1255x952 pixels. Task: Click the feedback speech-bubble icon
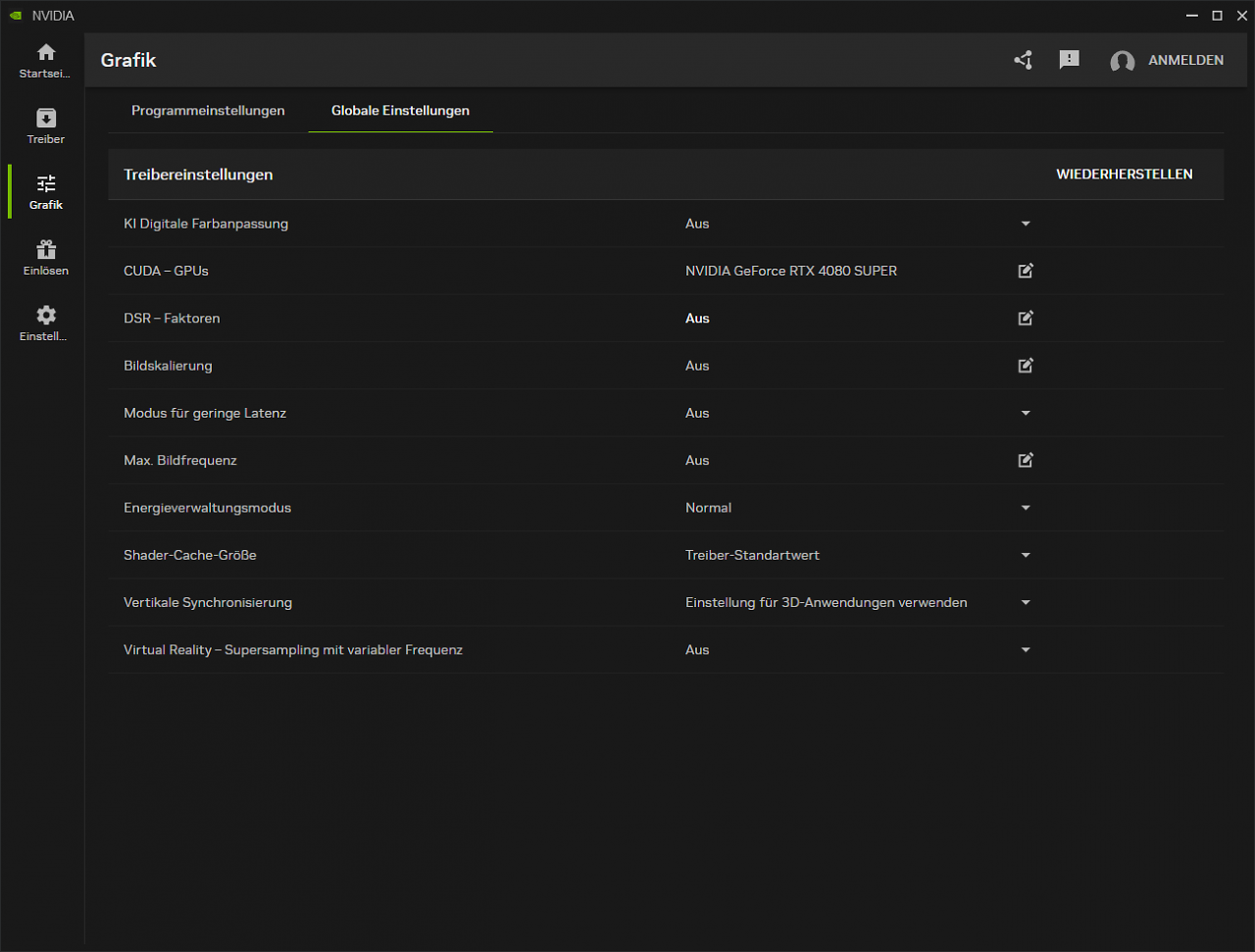point(1070,60)
